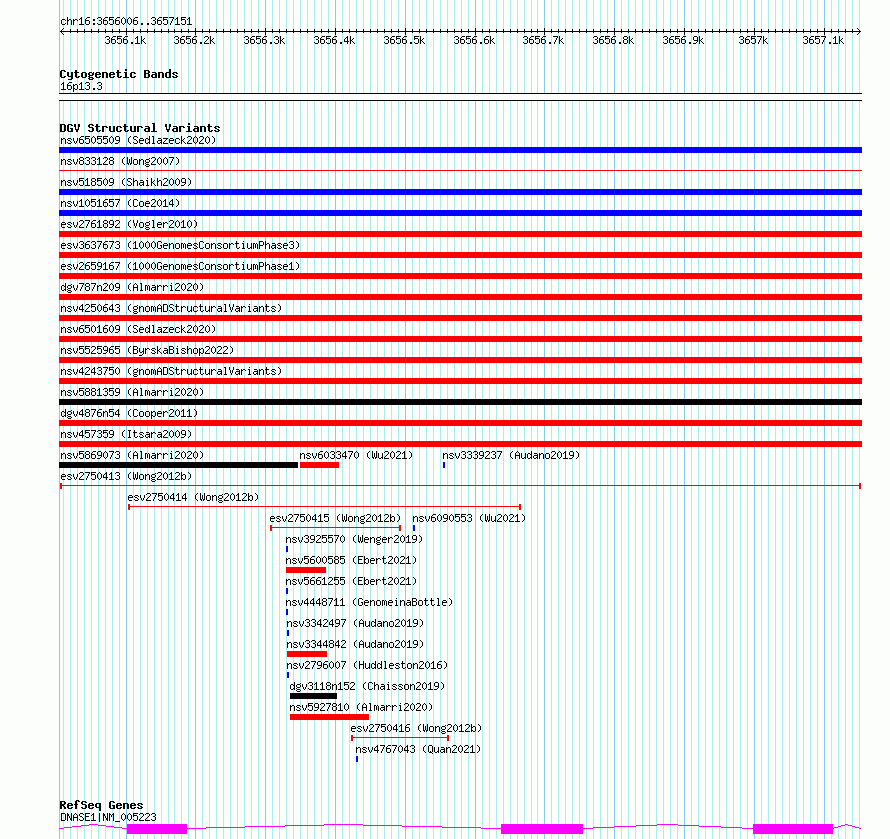Open dgv3118n152 (Chaisson2019) label

367,686
